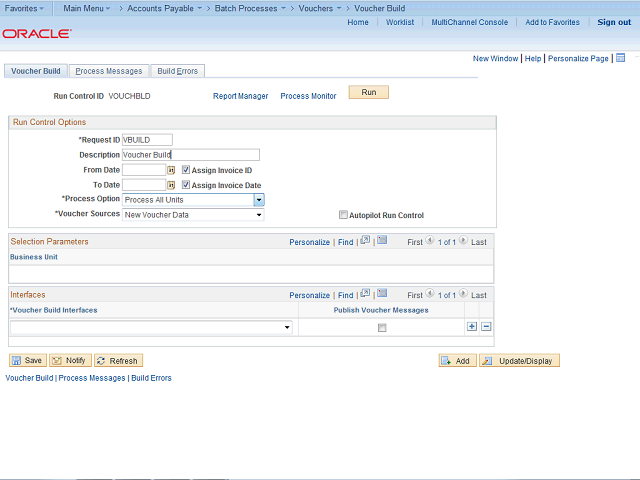The image size is (640, 480).
Task: Click the Request ID input field
Action: coord(147,140)
